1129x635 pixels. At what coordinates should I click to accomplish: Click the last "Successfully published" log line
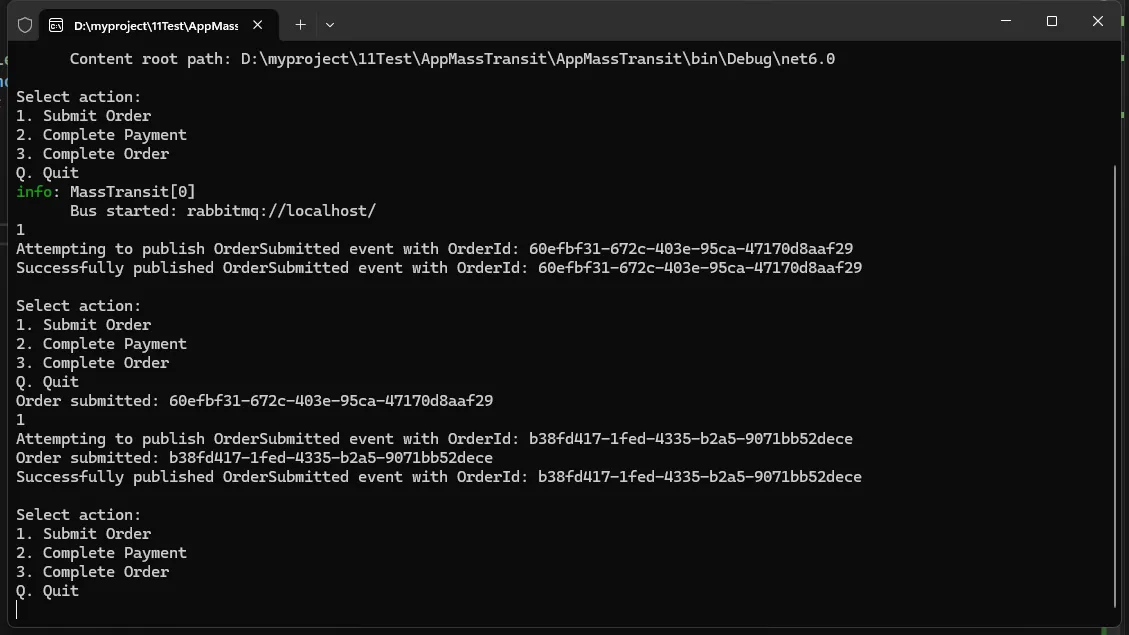pos(438,477)
